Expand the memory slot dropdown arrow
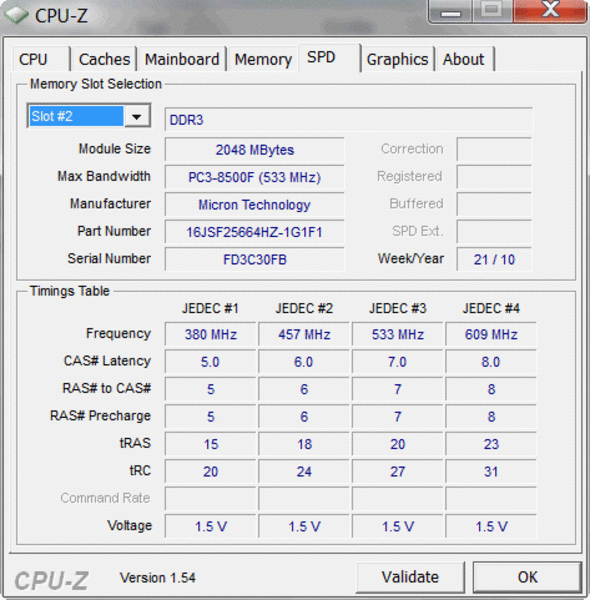This screenshot has width=590, height=600. [x=137, y=116]
